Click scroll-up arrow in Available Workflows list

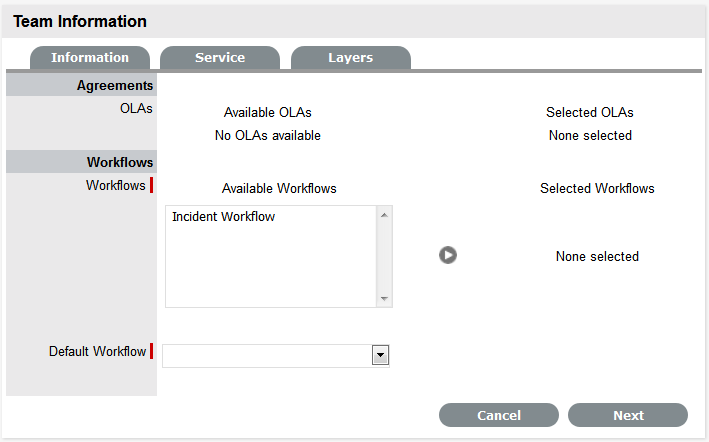[385, 214]
